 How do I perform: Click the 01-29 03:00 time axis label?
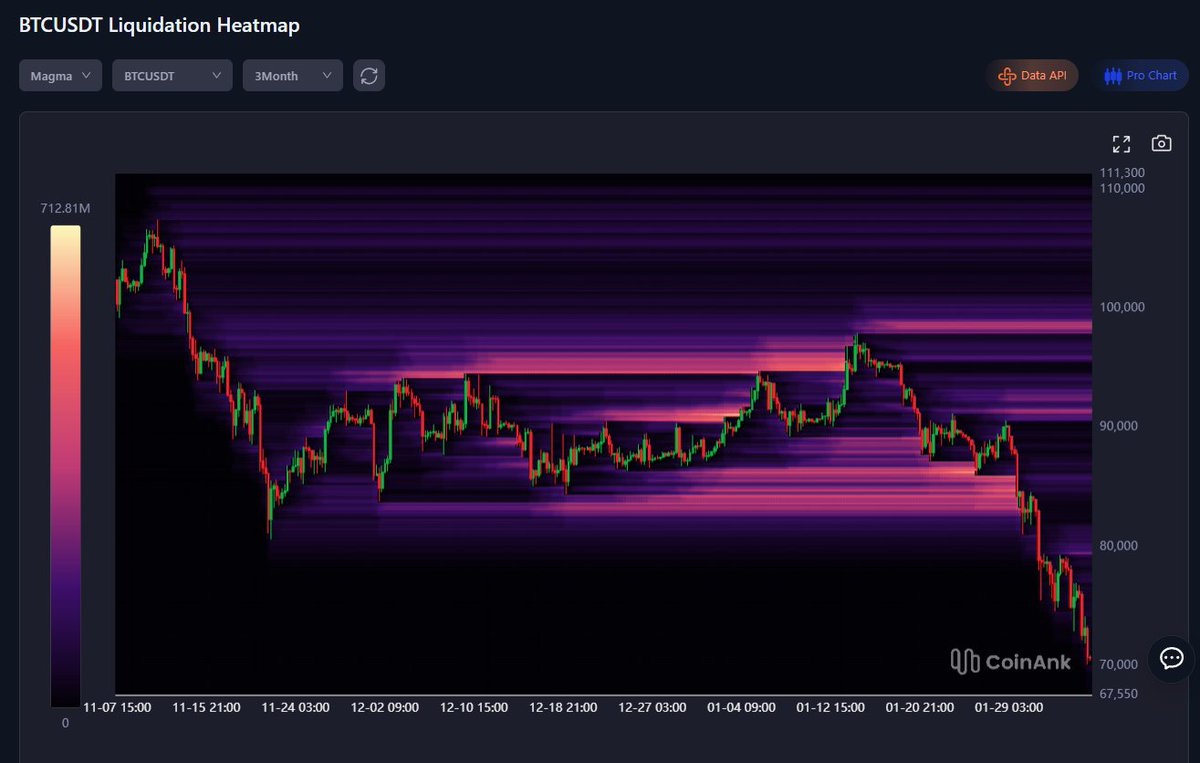click(1008, 708)
